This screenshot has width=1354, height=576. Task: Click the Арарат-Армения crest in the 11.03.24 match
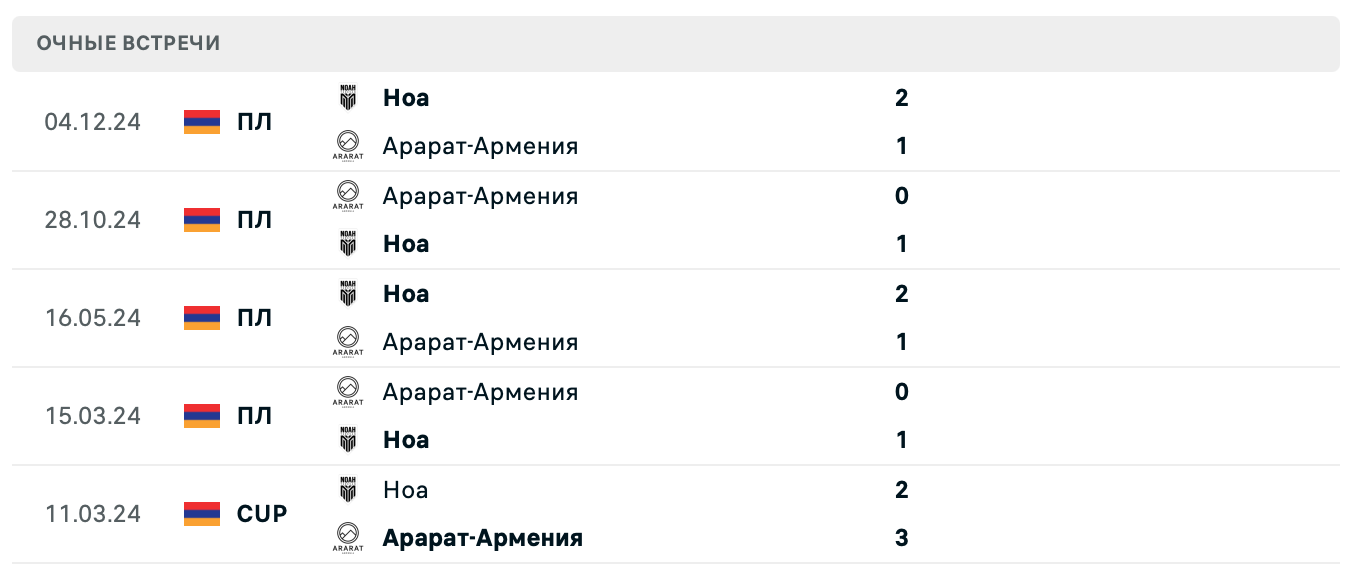point(347,537)
